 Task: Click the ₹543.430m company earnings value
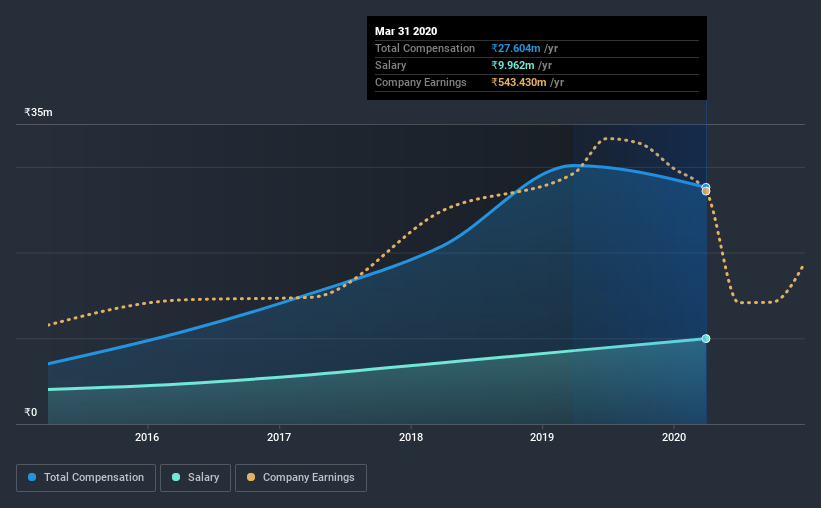[x=519, y=82]
